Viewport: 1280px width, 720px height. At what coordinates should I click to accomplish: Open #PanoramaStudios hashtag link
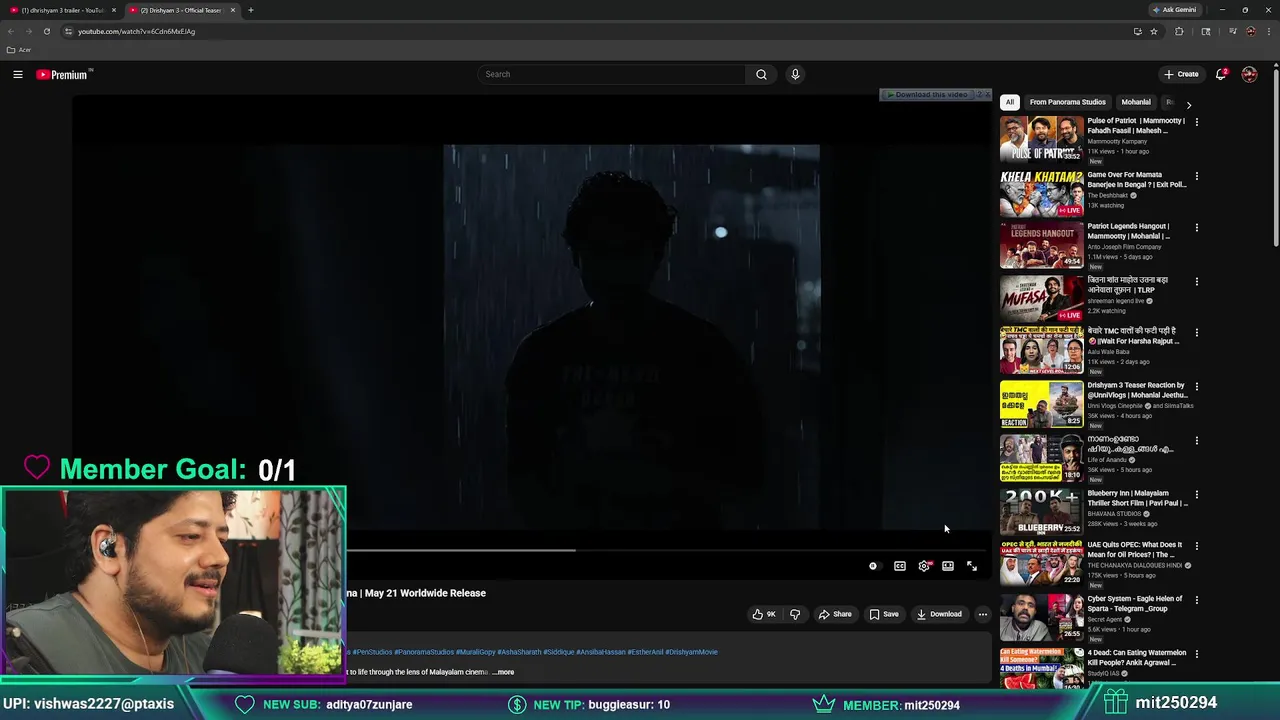(x=424, y=652)
